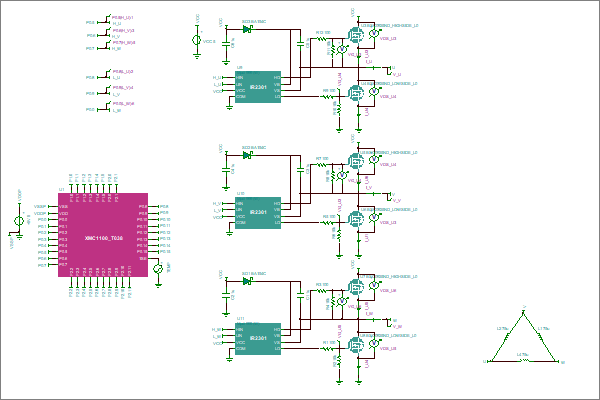Click the H_V label in the pin-mapping connector list

click(116, 37)
